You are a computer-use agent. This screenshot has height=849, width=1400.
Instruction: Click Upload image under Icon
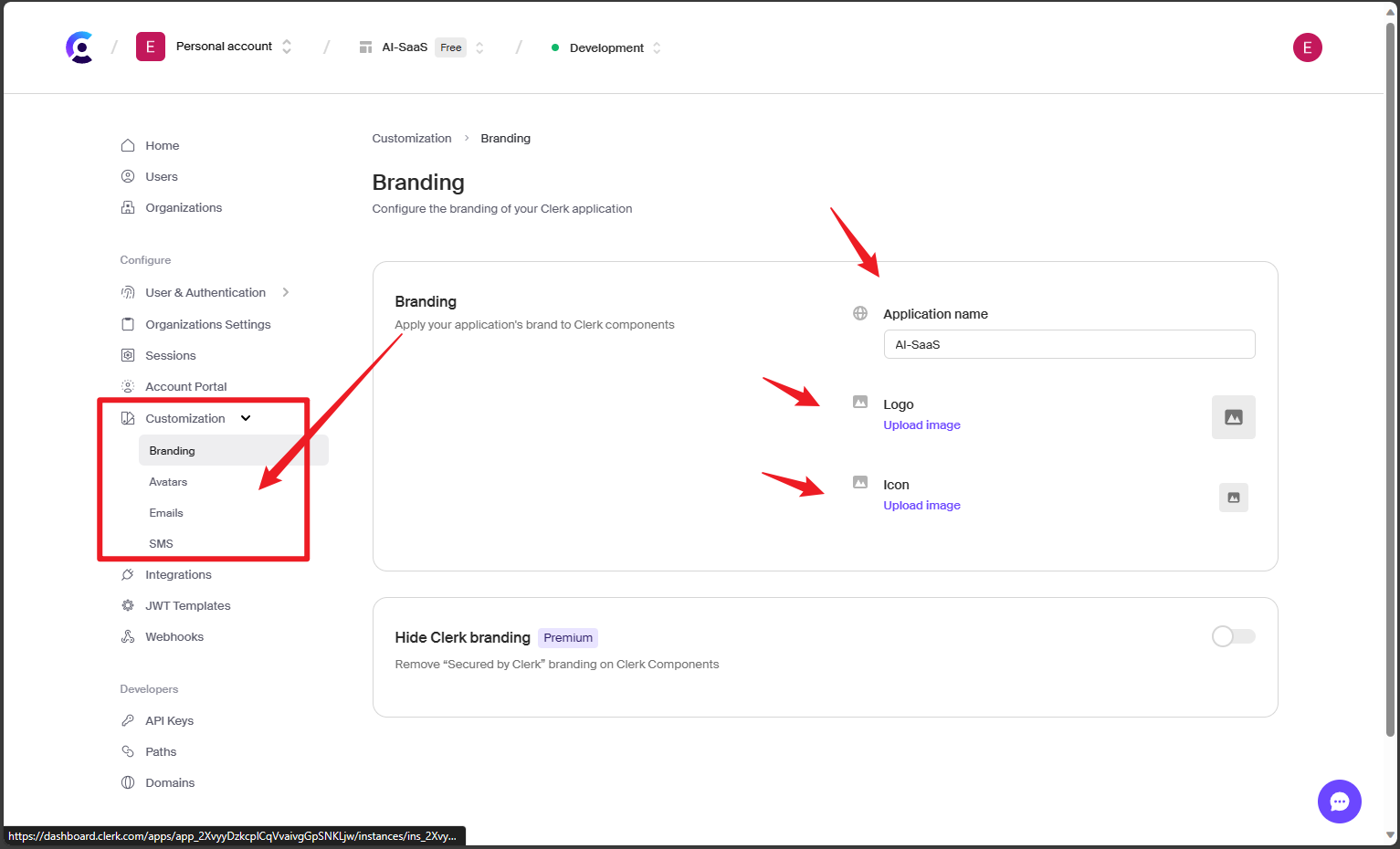(x=921, y=506)
